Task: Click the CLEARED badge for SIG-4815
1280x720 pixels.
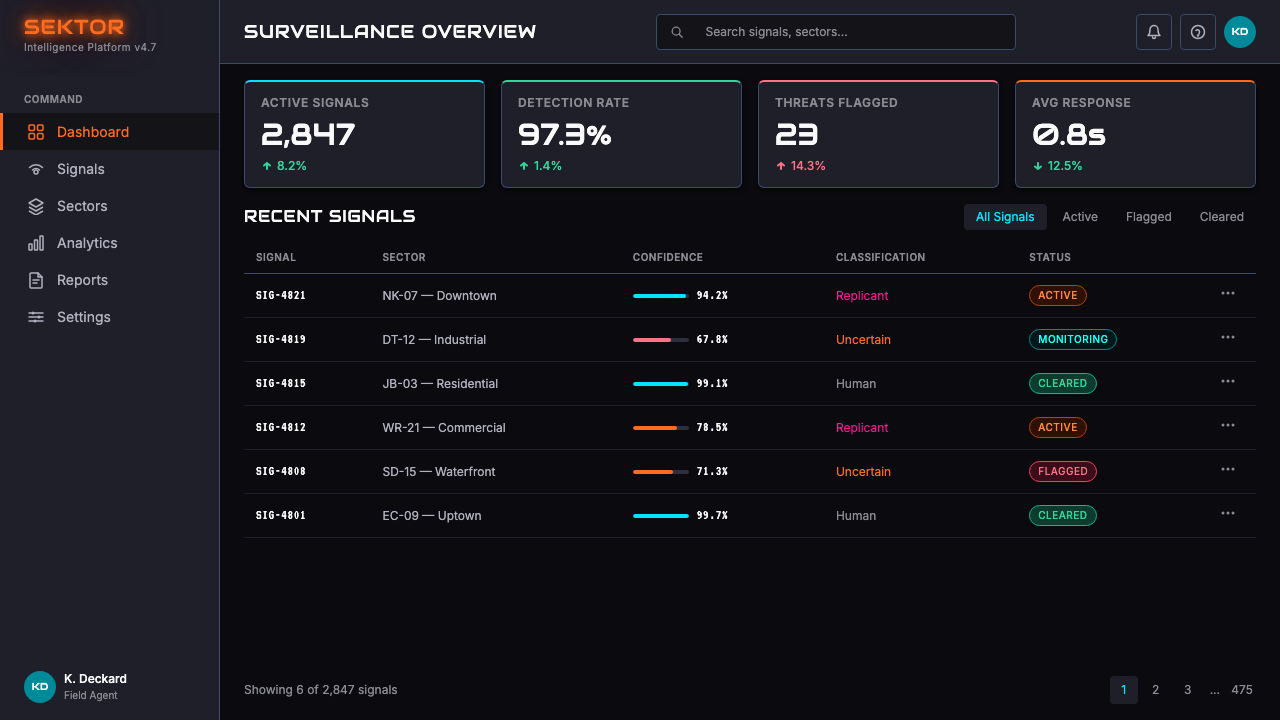Action: (x=1063, y=384)
